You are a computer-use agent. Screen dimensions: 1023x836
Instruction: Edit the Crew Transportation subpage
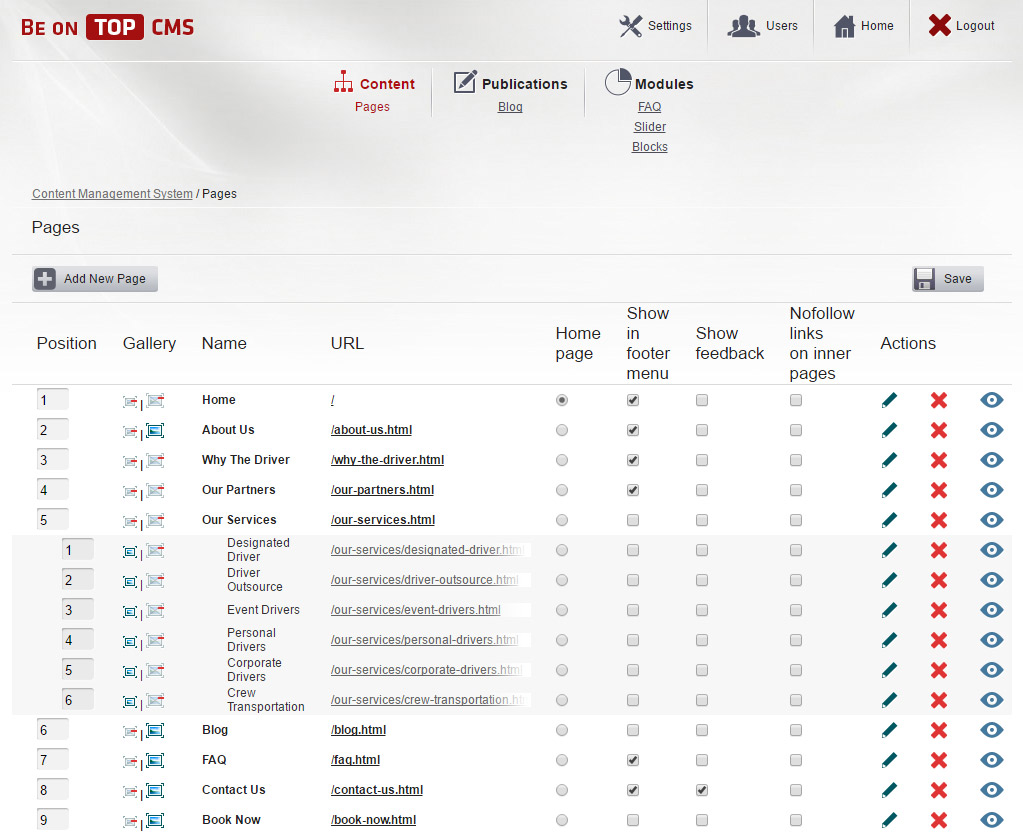tap(889, 700)
